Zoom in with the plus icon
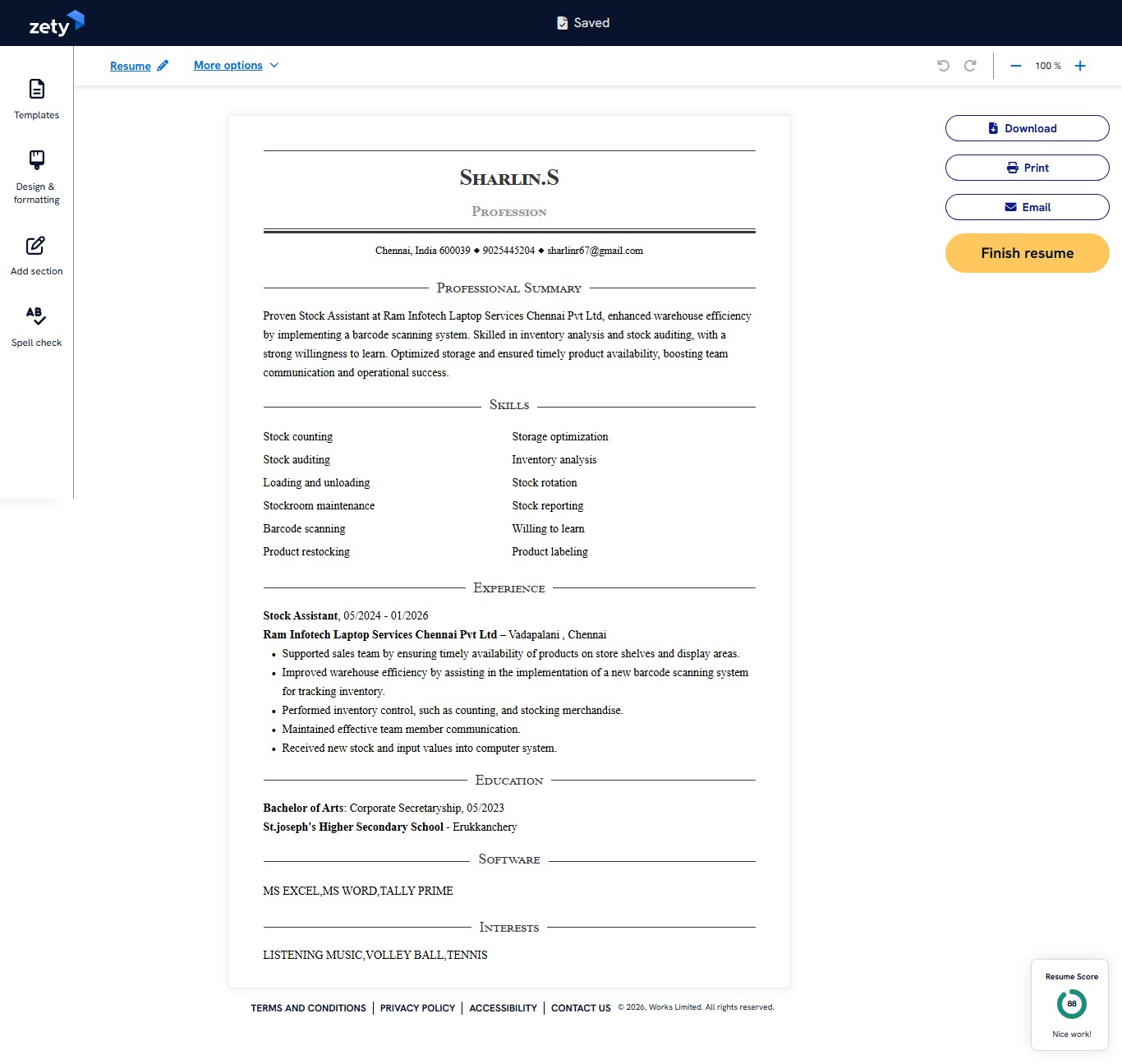1122x1064 pixels. pyautogui.click(x=1080, y=66)
